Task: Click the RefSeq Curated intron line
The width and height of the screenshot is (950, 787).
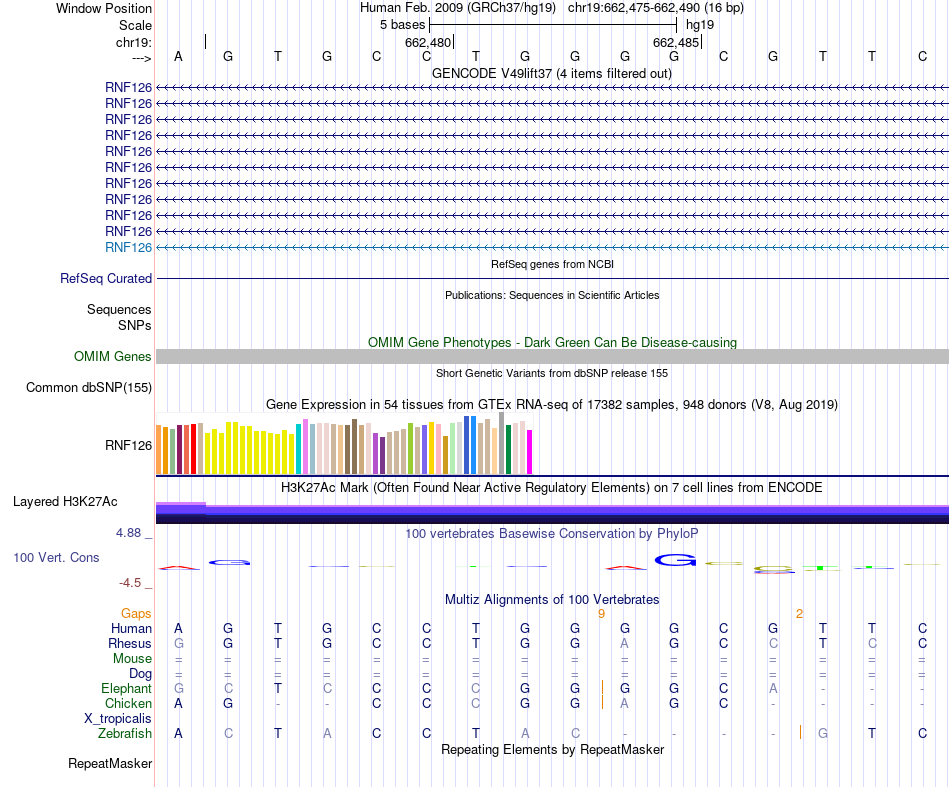Action: [x=552, y=279]
